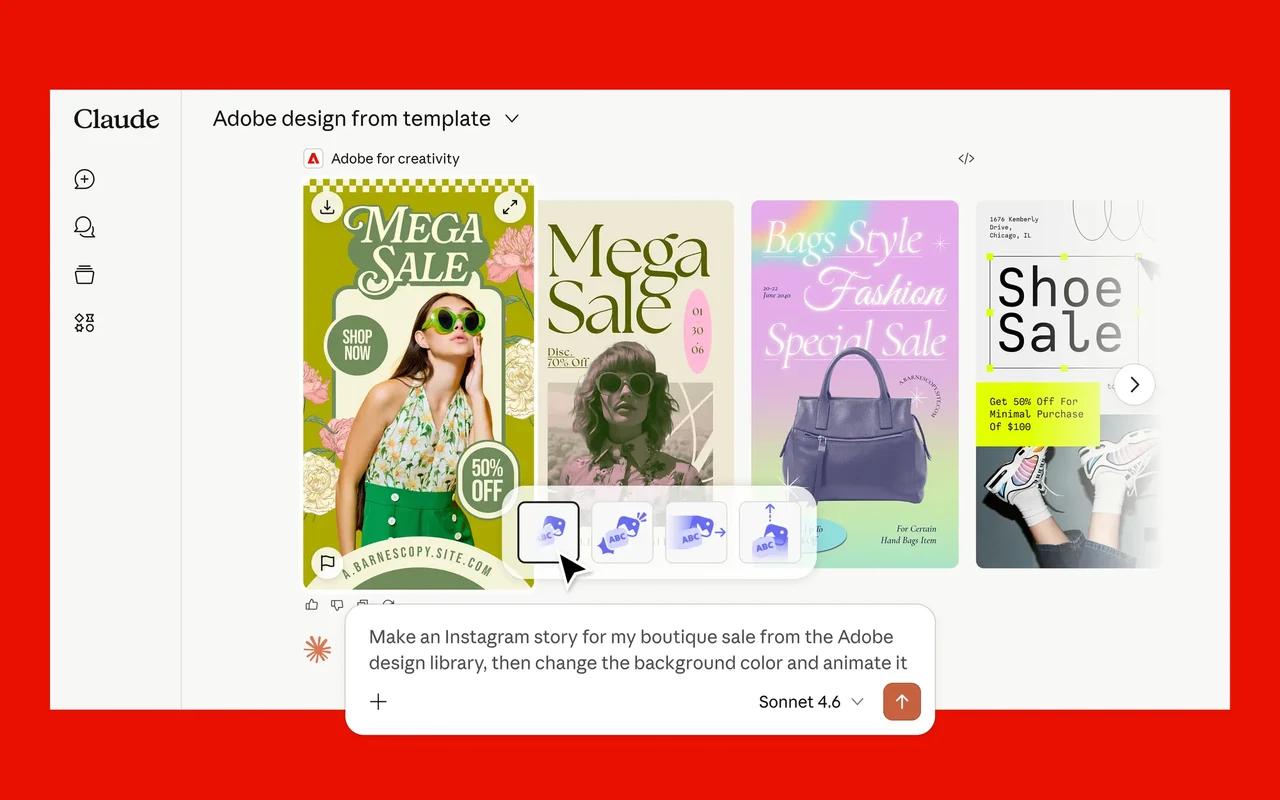Click the red Adobe logo icon
Image resolution: width=1280 pixels, height=800 pixels.
coord(314,158)
